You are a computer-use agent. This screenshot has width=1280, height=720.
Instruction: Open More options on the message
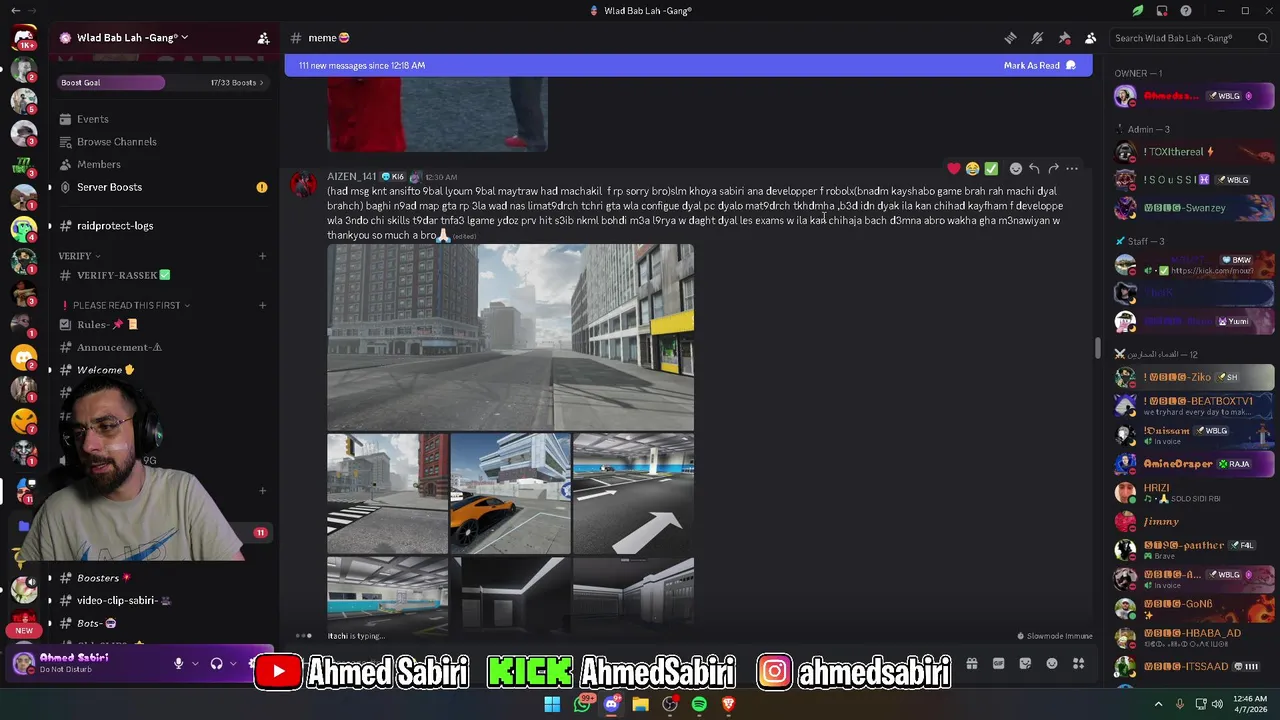pos(1072,168)
